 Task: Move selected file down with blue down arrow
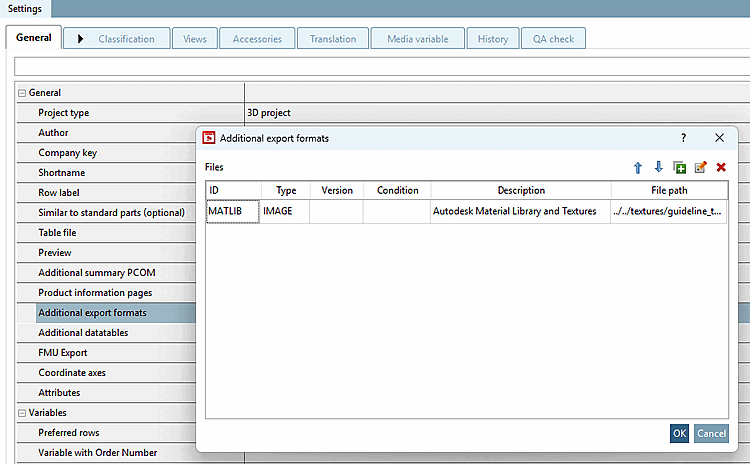pos(659,167)
